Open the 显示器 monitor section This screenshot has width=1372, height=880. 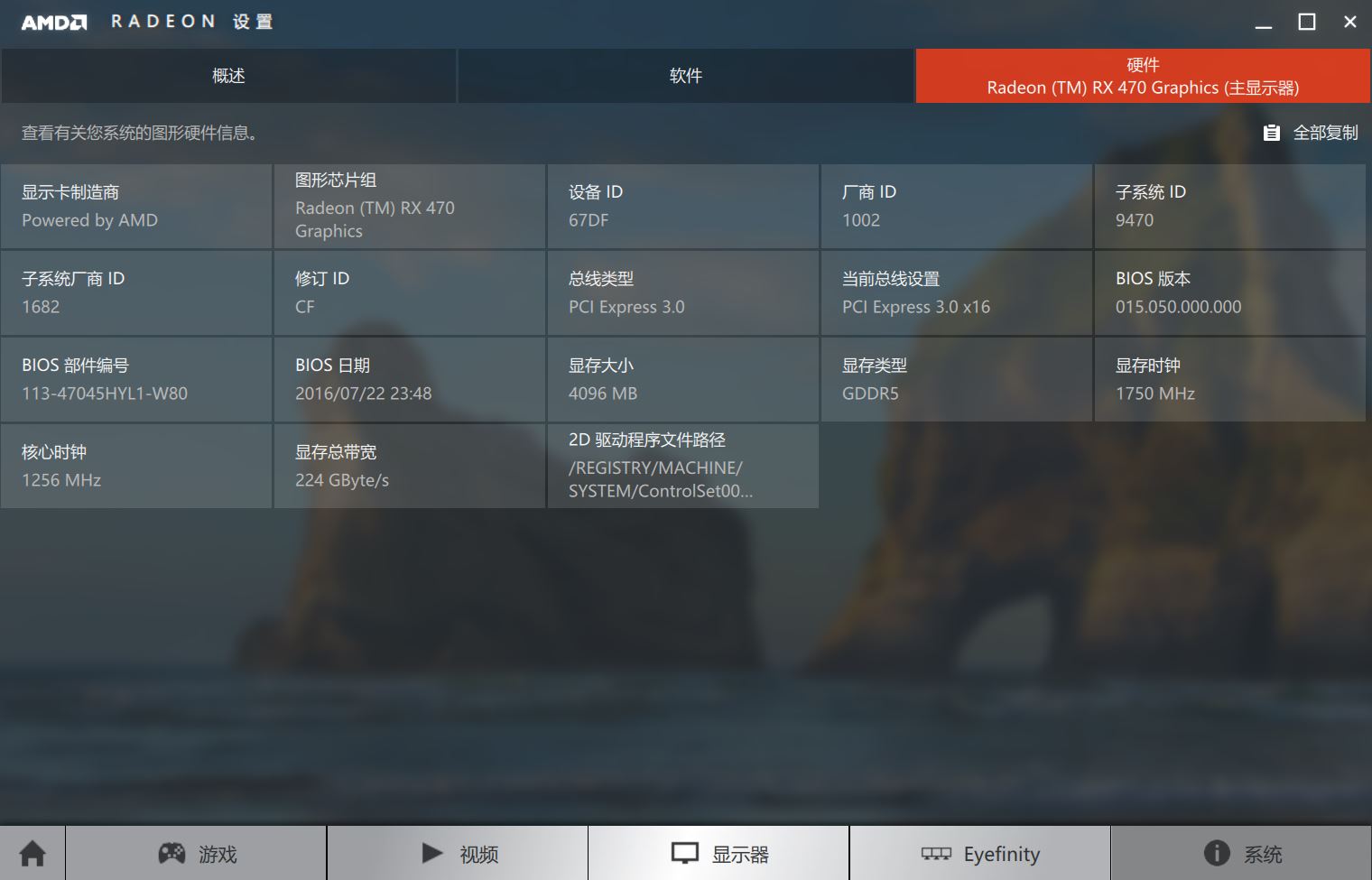click(x=718, y=853)
